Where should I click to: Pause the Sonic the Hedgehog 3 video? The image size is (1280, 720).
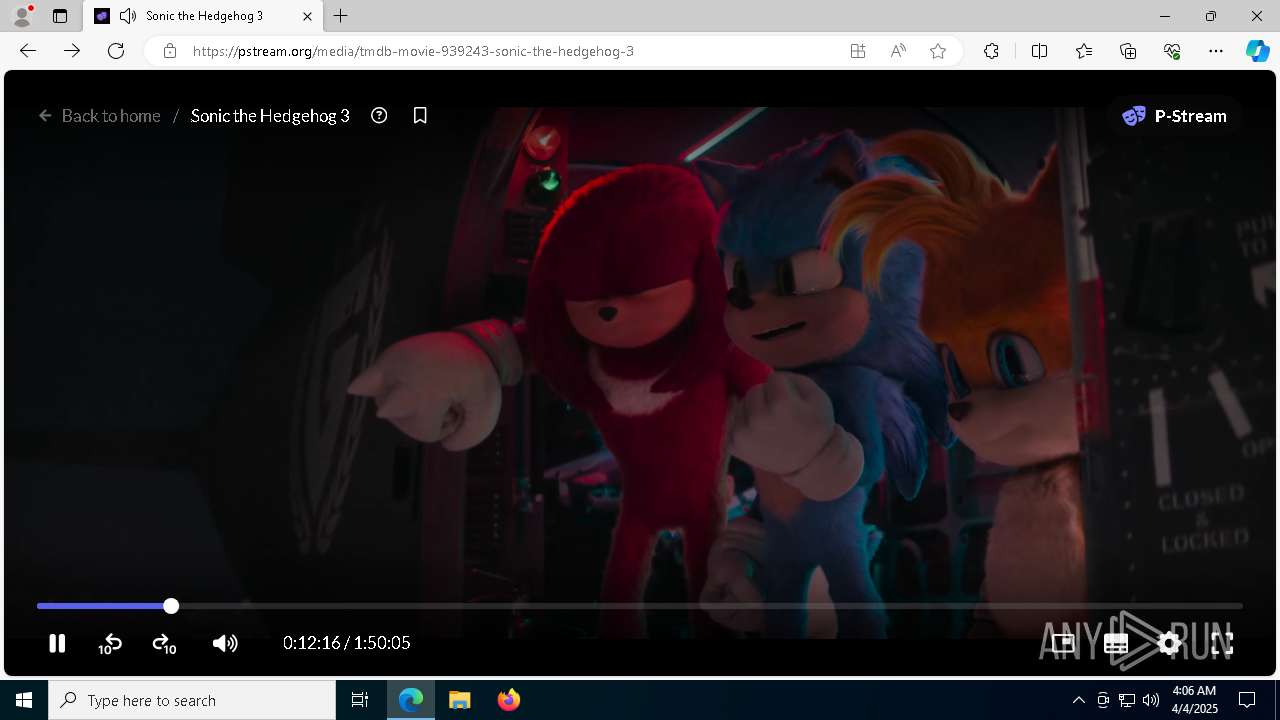(57, 643)
